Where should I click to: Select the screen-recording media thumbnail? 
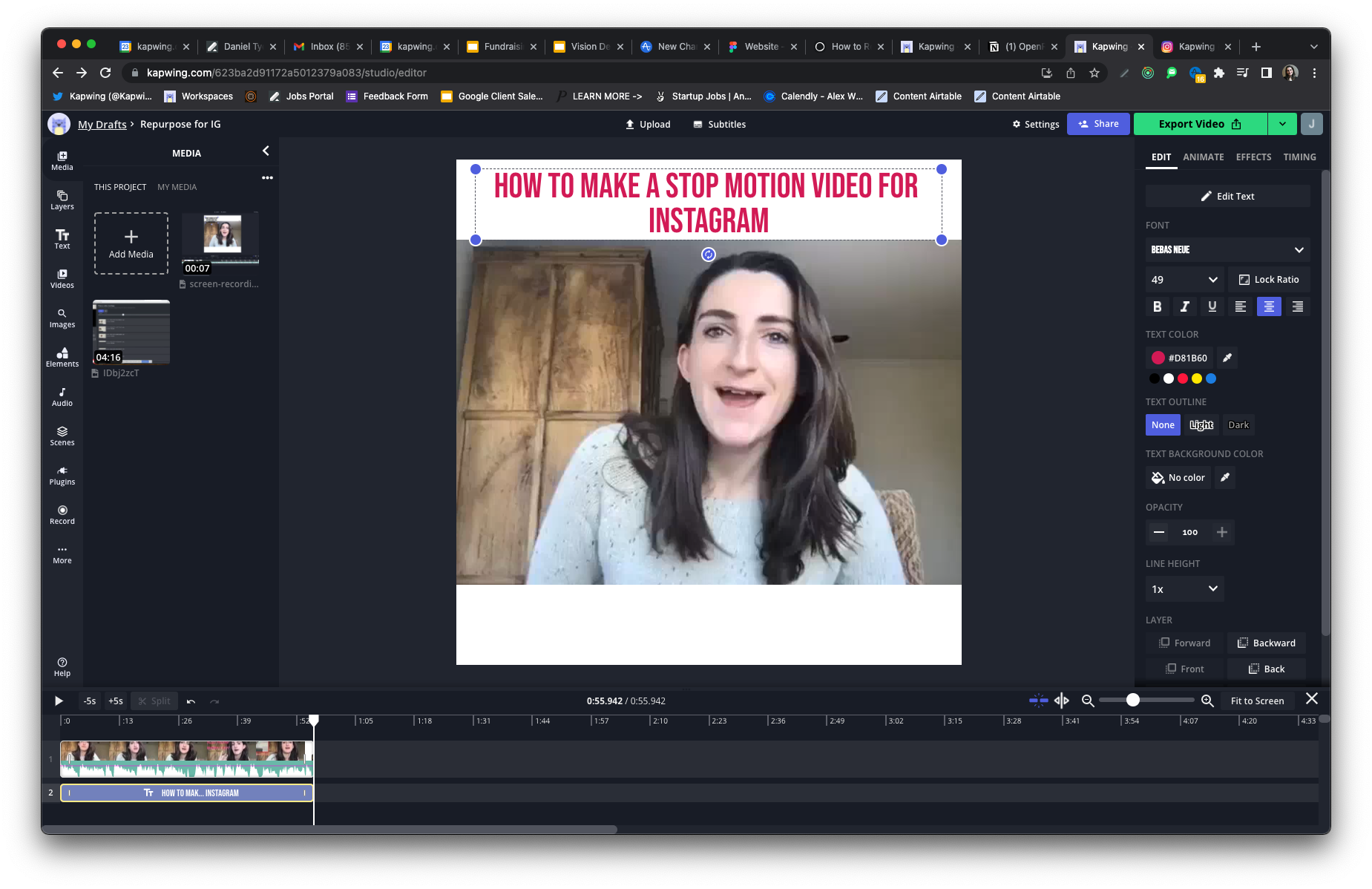point(221,239)
